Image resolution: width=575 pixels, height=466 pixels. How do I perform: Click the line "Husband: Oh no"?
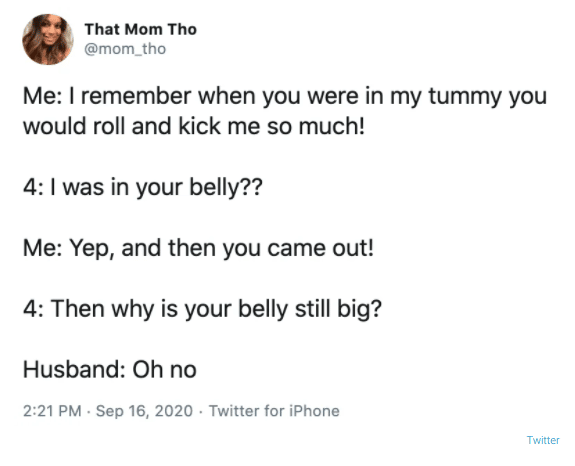point(110,369)
